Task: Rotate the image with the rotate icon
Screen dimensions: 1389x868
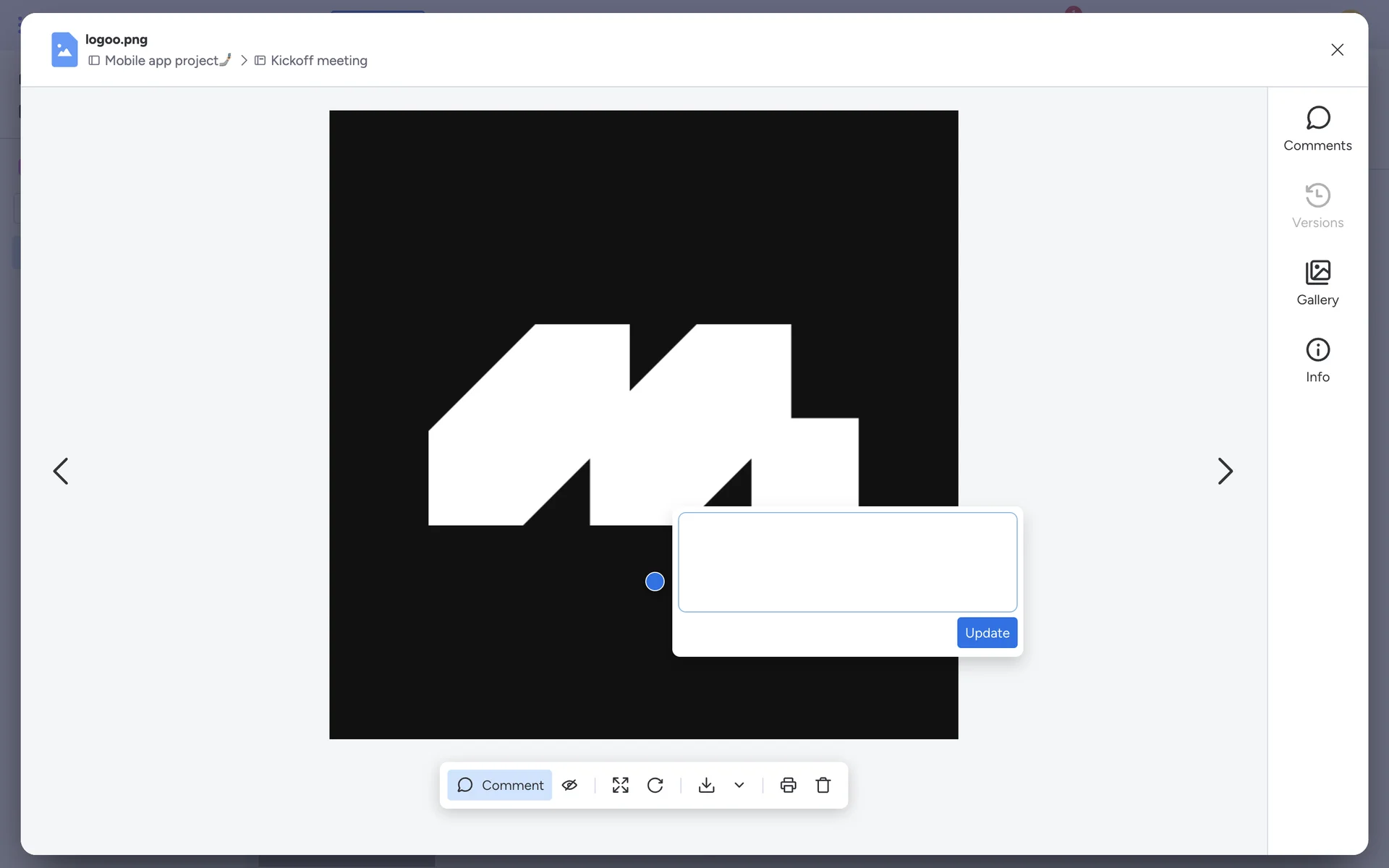Action: (x=655, y=785)
